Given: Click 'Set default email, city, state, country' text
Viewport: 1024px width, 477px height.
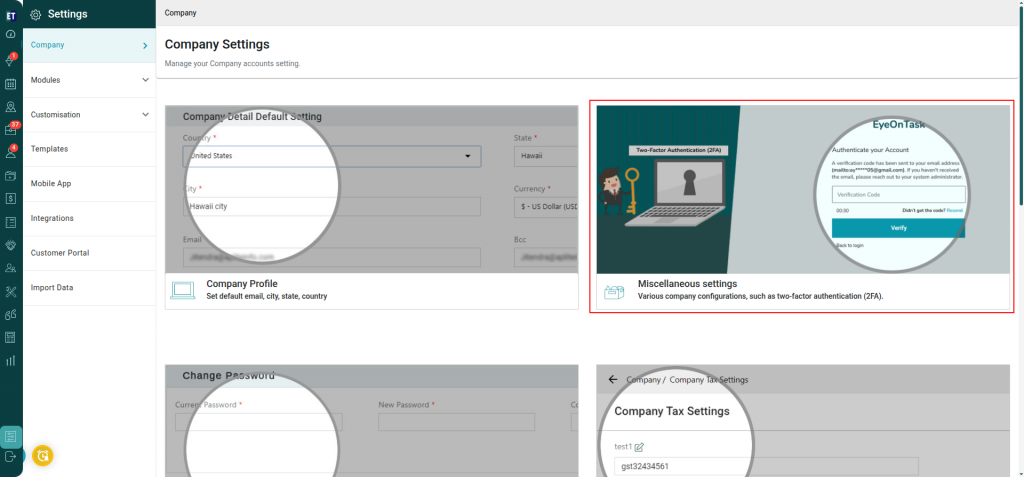Looking at the screenshot, I should click(x=266, y=296).
